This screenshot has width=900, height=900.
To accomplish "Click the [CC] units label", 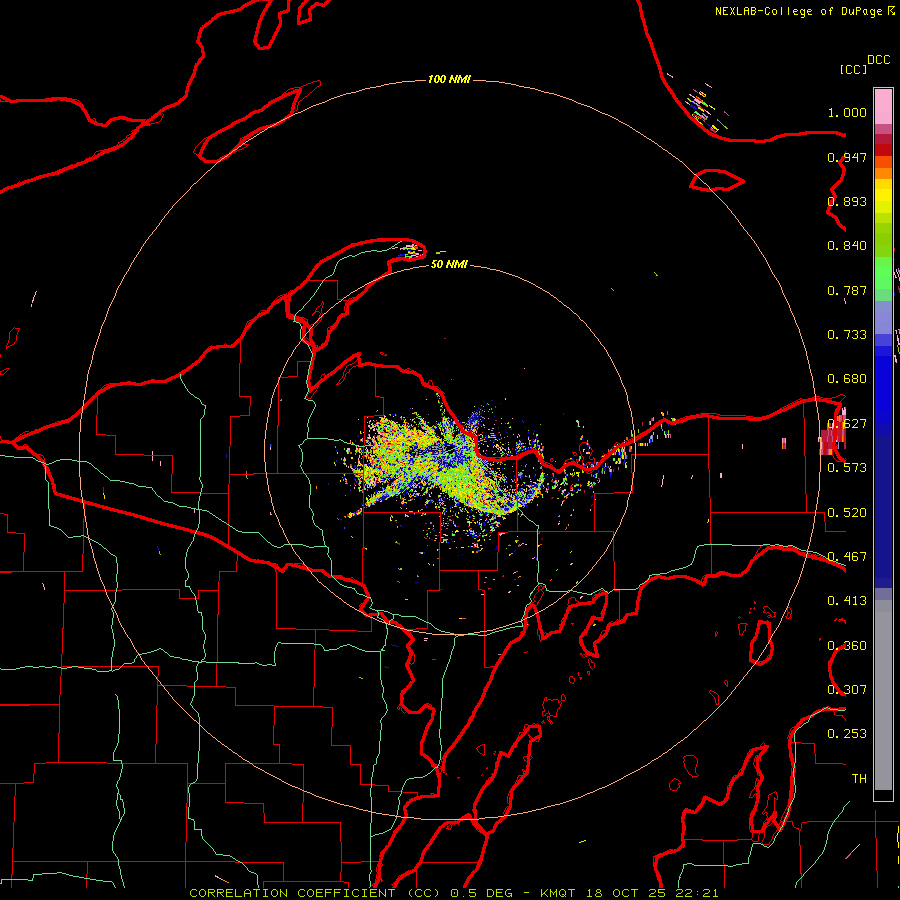I will pos(853,69).
